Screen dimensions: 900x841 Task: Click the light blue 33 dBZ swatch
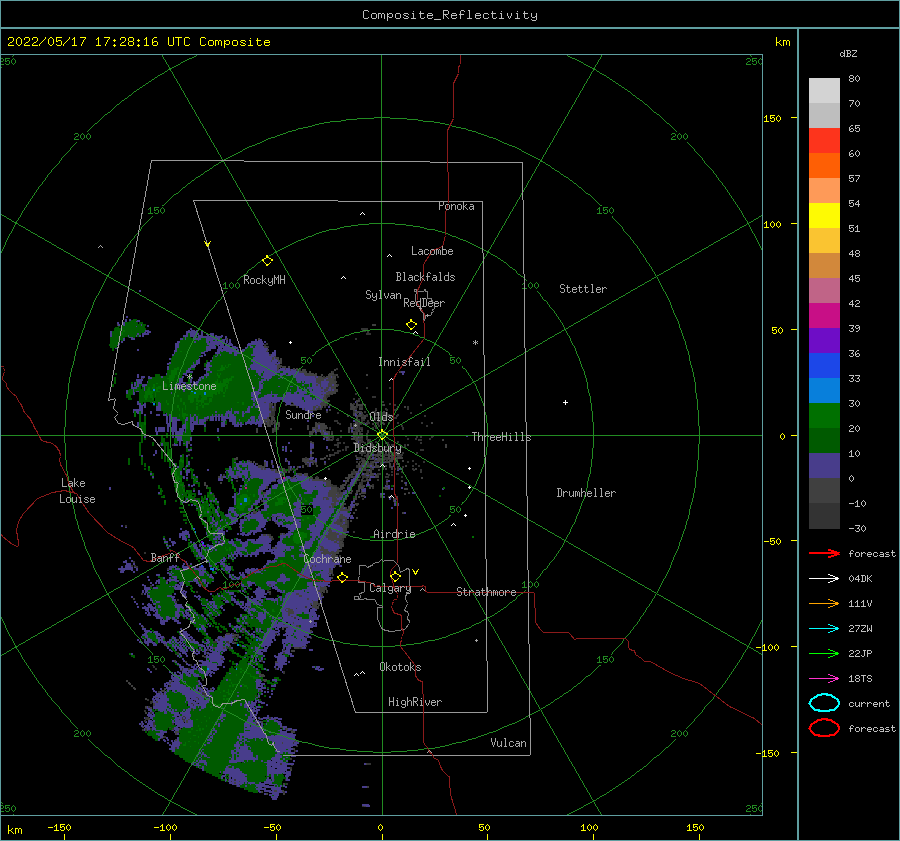[824, 390]
